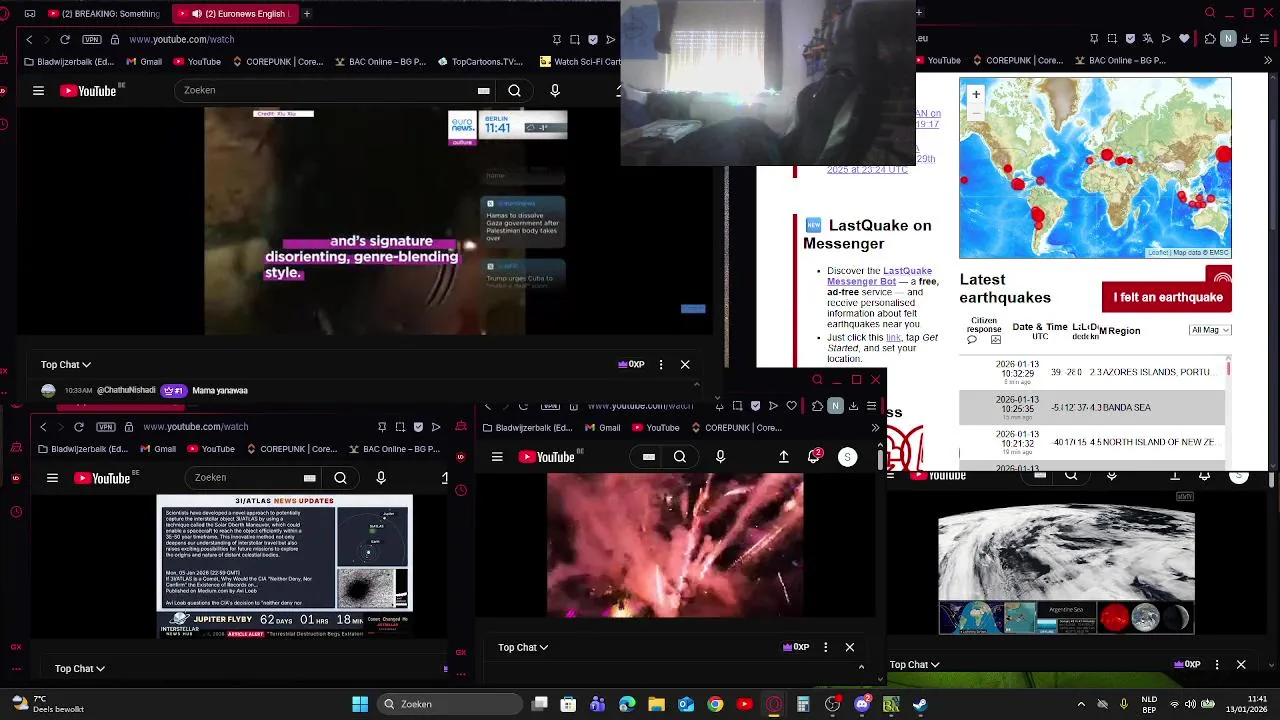
Task: Open translate icon in earthquake browser toolbar
Action: 1146,39
